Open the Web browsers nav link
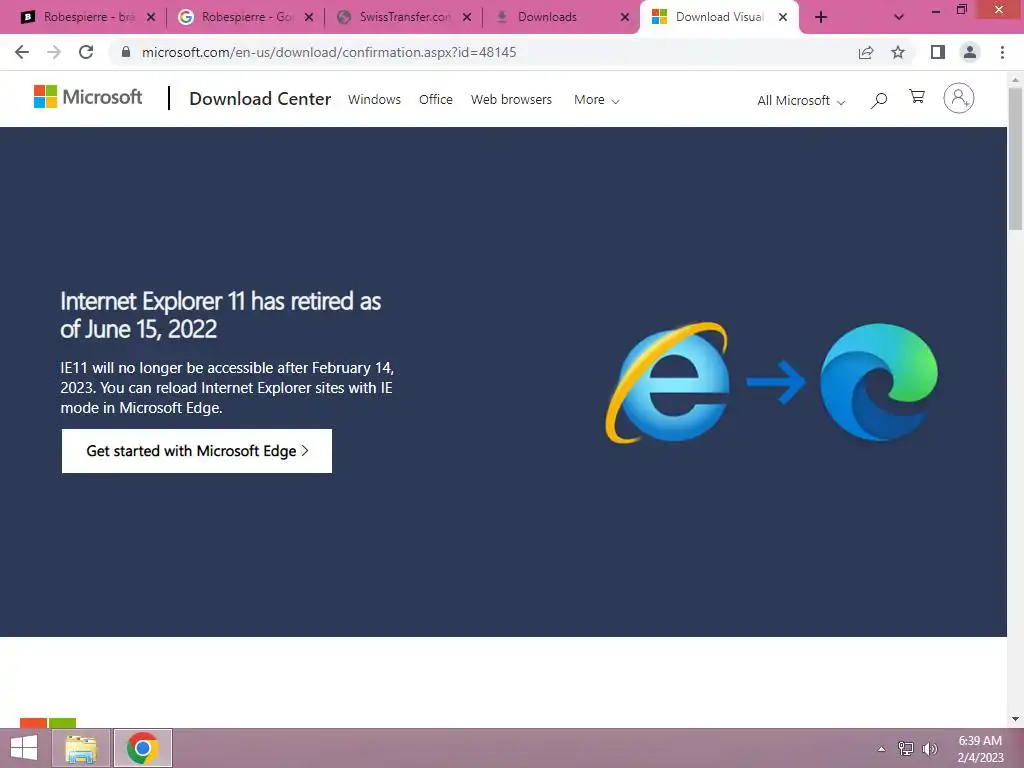1024x768 pixels. (x=511, y=99)
